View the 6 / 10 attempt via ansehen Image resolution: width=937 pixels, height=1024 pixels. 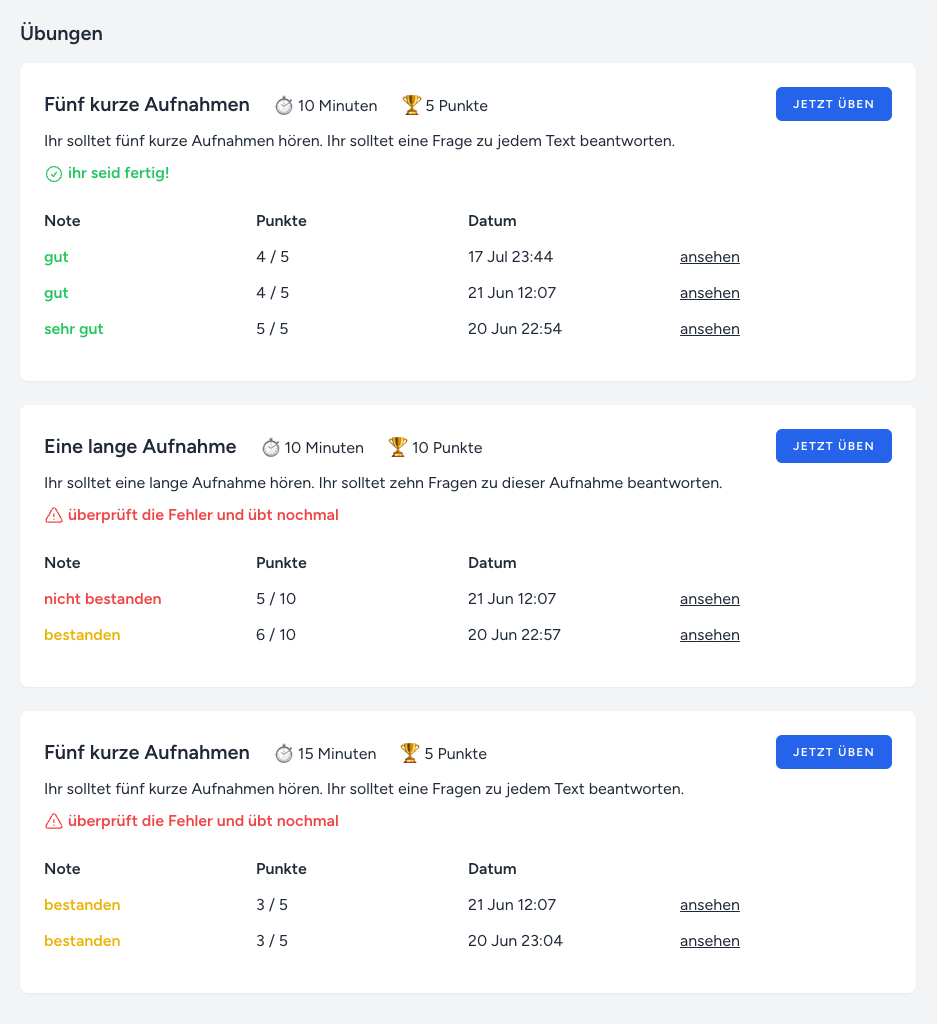coord(709,635)
